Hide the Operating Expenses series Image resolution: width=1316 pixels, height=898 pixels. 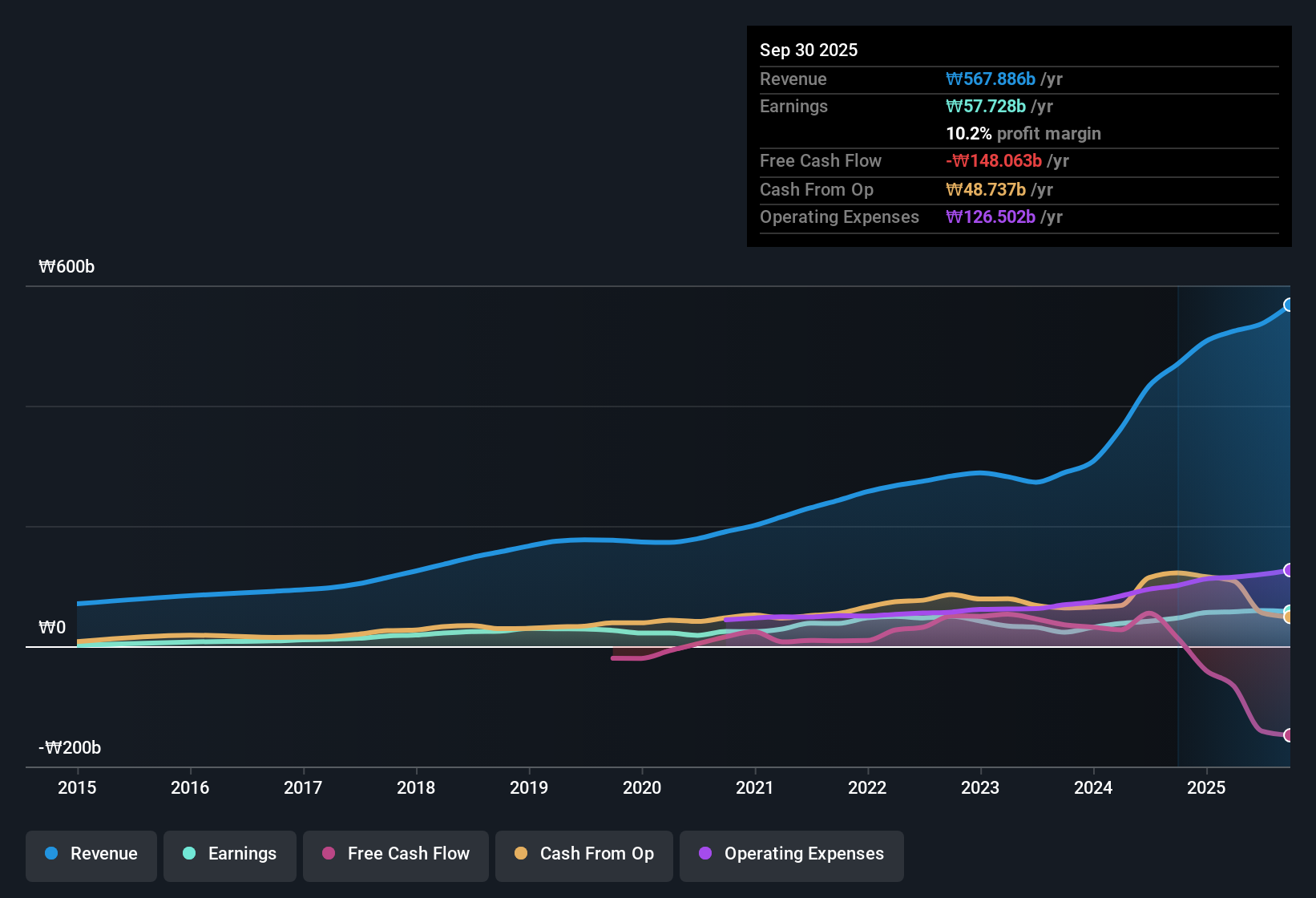tap(791, 854)
